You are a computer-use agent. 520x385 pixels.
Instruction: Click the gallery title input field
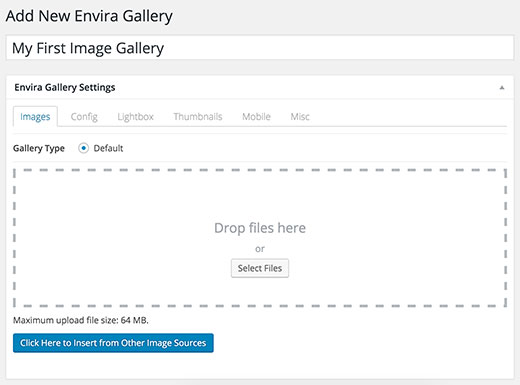[260, 48]
